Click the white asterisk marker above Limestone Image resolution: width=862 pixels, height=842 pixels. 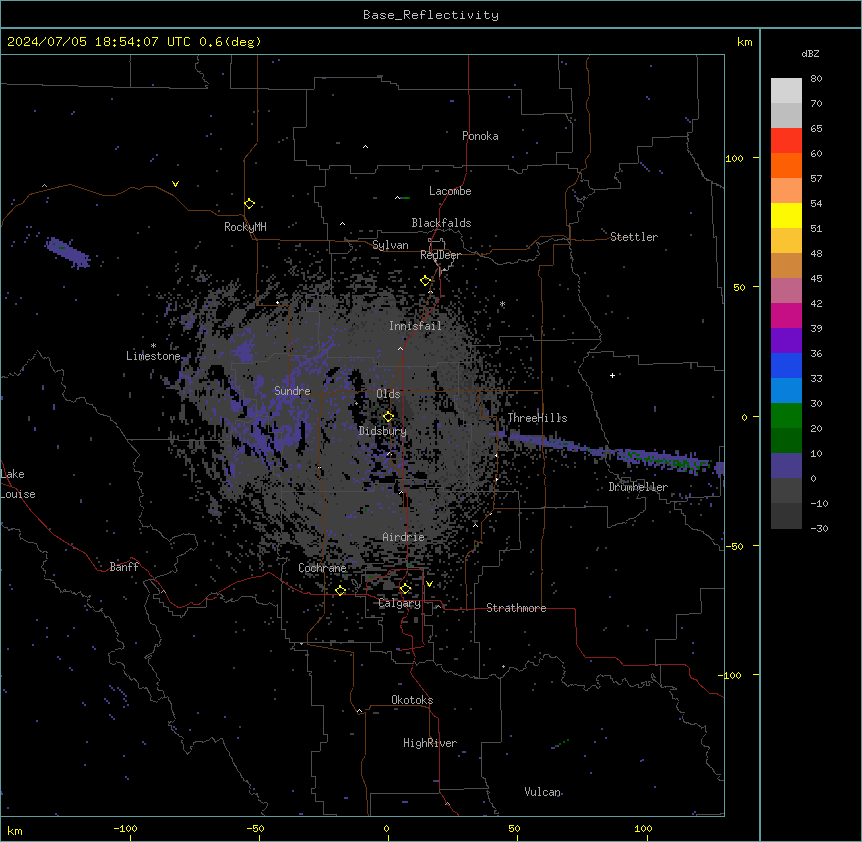point(153,346)
